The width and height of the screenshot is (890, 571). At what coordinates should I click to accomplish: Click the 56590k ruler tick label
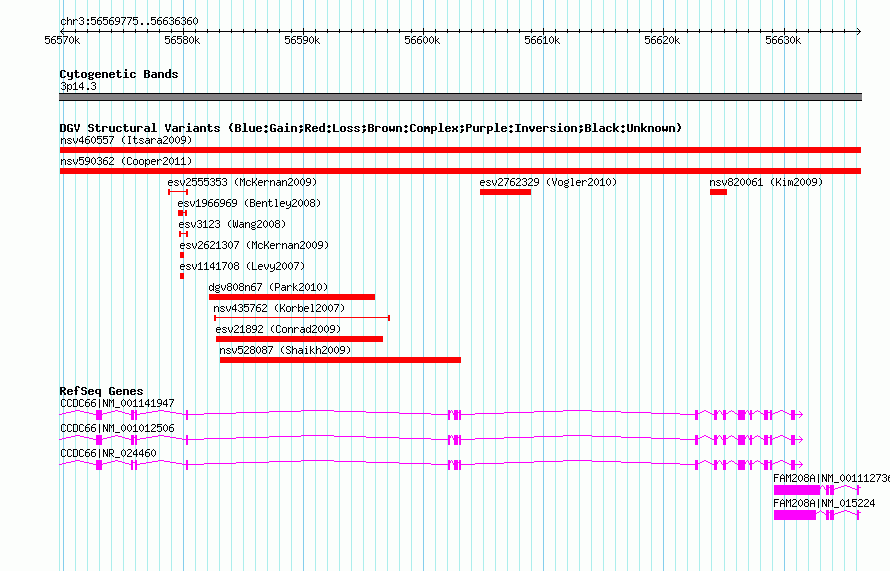pos(302,40)
